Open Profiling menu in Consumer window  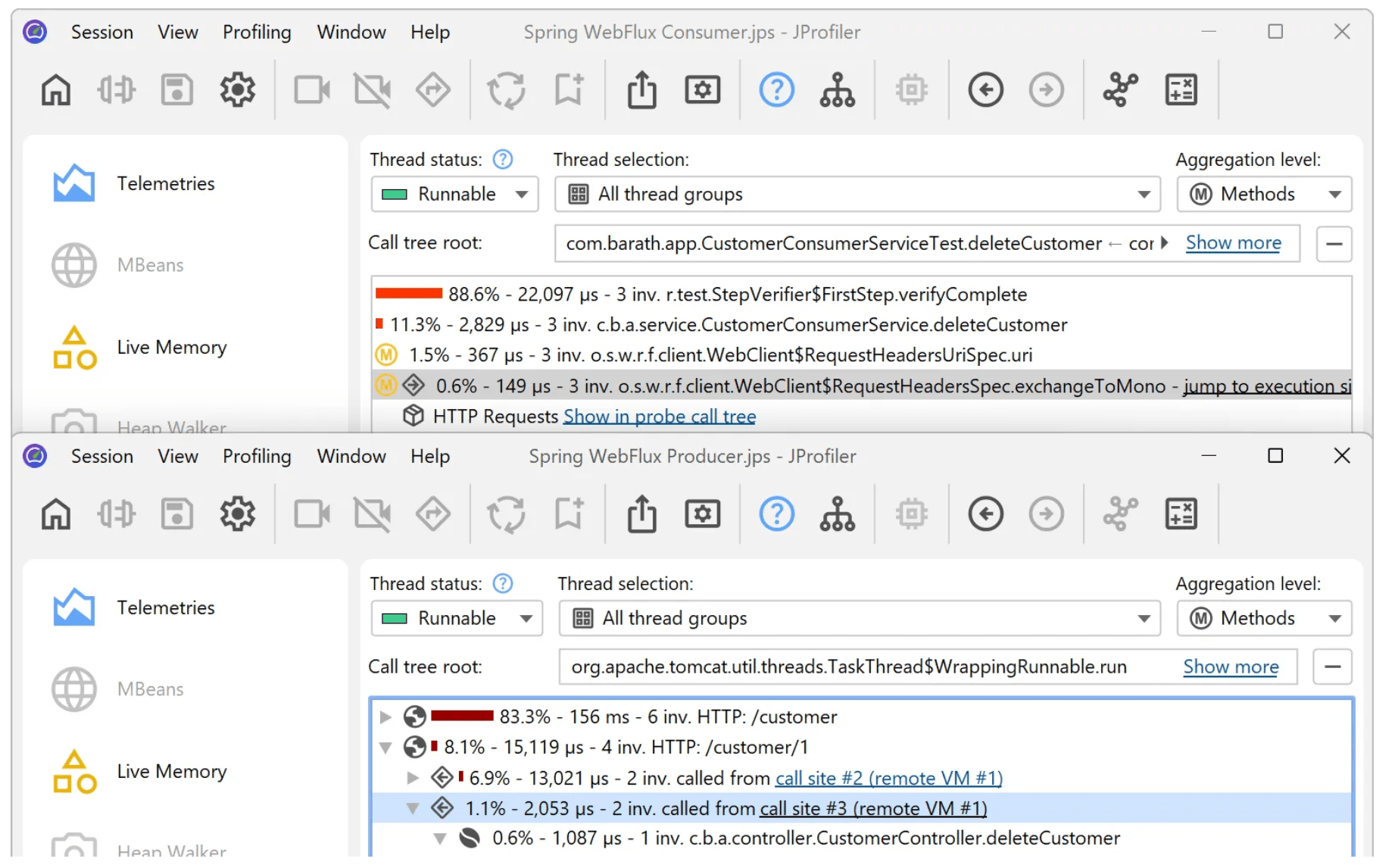(257, 33)
